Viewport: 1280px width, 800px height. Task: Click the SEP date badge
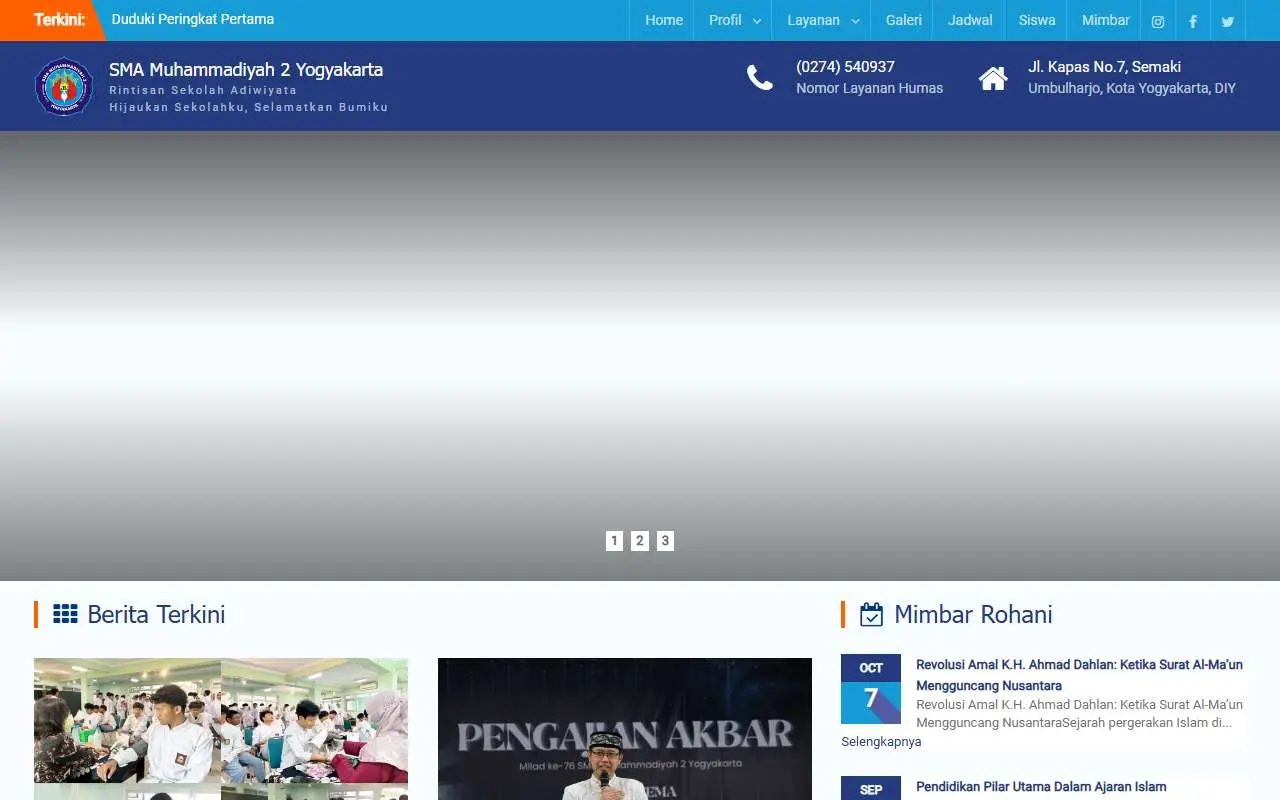[871, 788]
